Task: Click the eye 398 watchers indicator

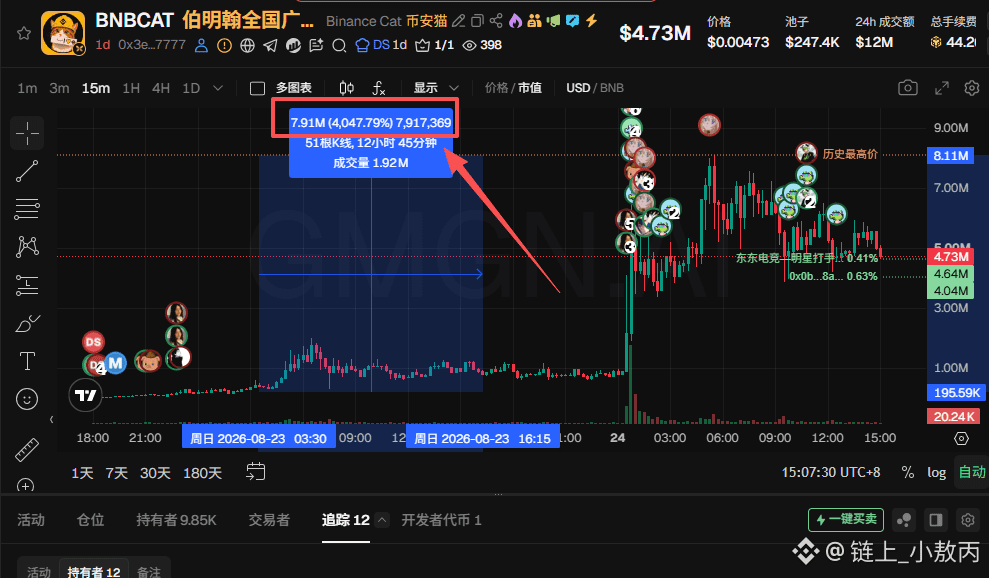Action: 483,45
